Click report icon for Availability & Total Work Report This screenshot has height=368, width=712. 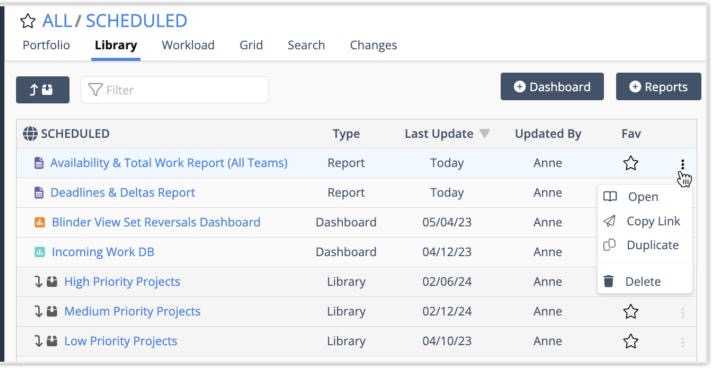(40, 163)
